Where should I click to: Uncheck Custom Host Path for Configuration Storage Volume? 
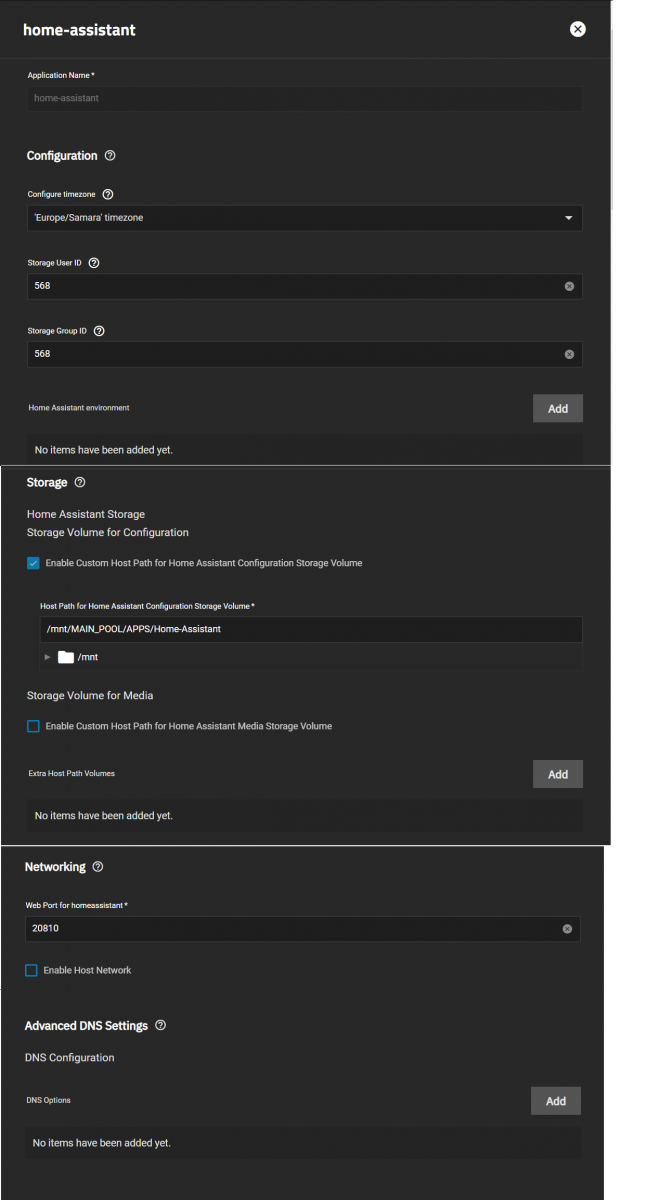(x=33, y=563)
